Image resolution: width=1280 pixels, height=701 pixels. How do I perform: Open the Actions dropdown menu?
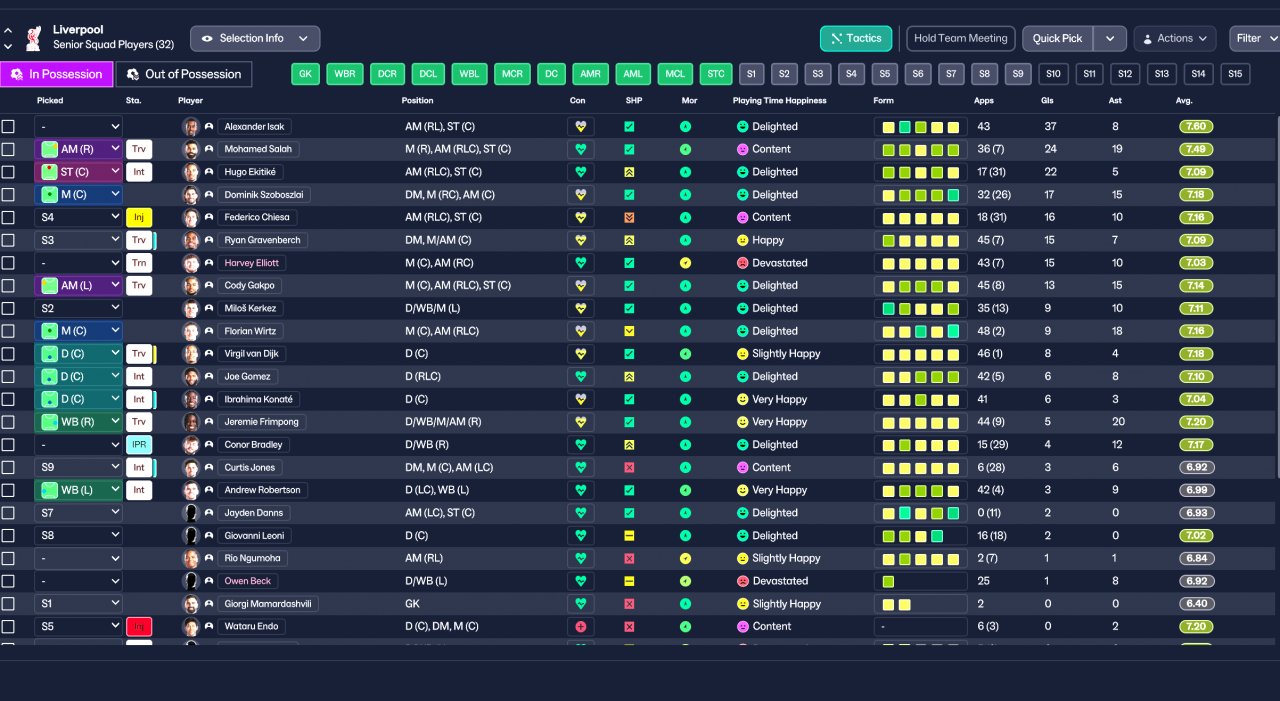[1175, 38]
